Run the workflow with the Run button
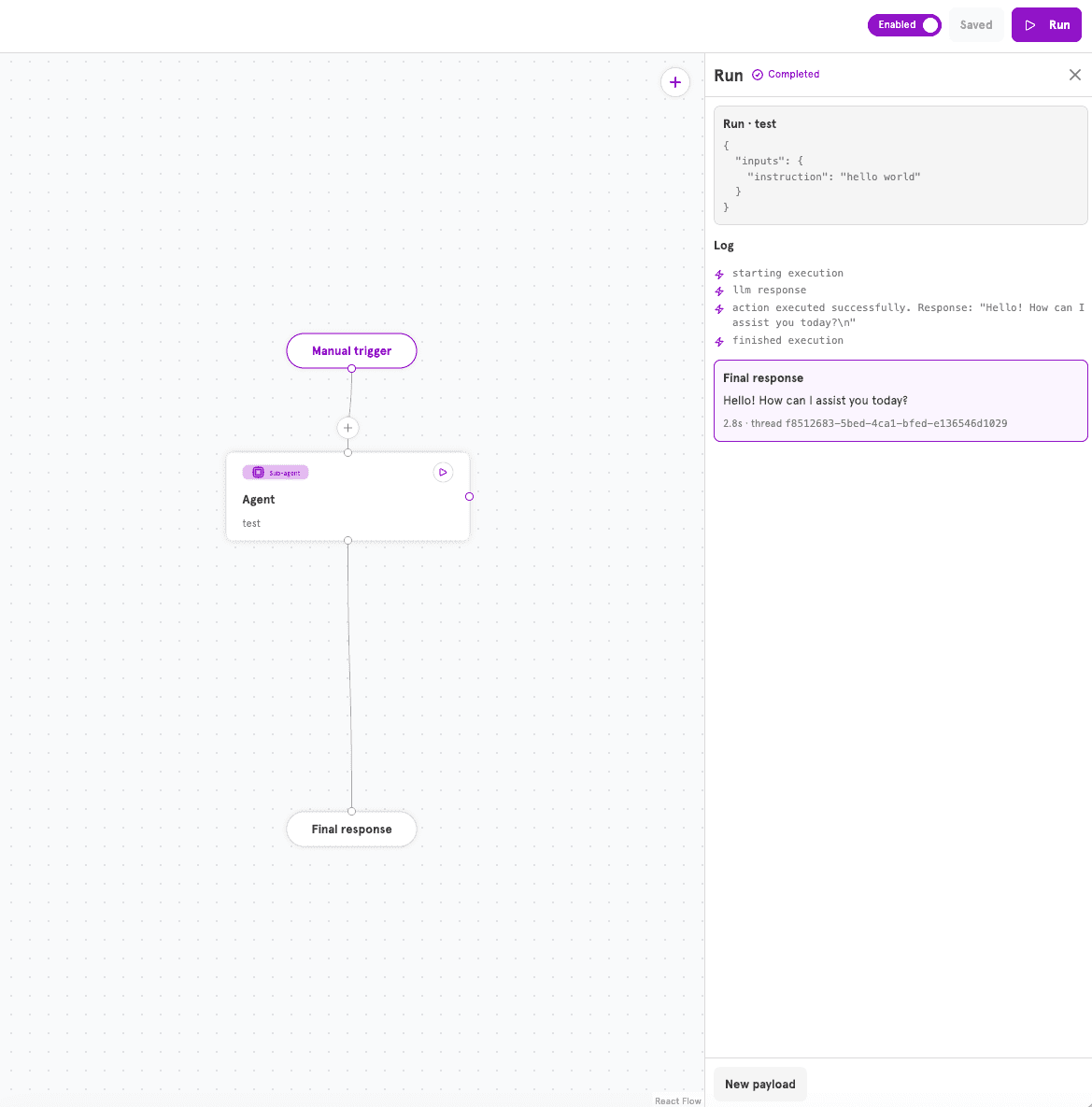Image resolution: width=1092 pixels, height=1107 pixels. tap(1046, 24)
